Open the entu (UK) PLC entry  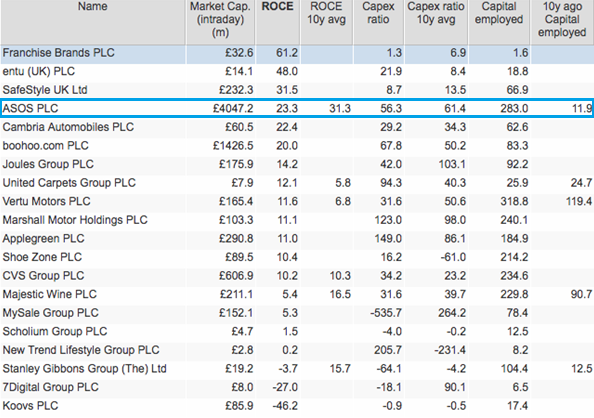pyautogui.click(x=39, y=71)
